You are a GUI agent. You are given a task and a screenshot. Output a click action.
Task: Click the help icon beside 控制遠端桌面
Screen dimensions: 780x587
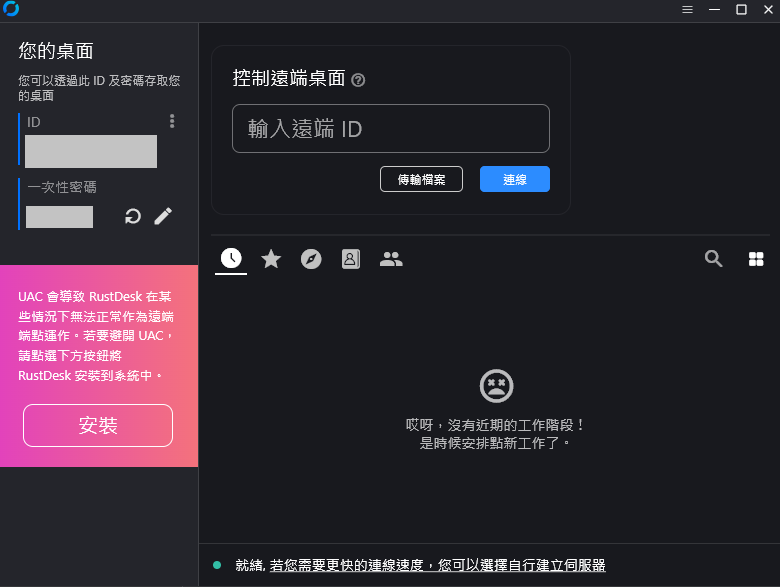(358, 80)
